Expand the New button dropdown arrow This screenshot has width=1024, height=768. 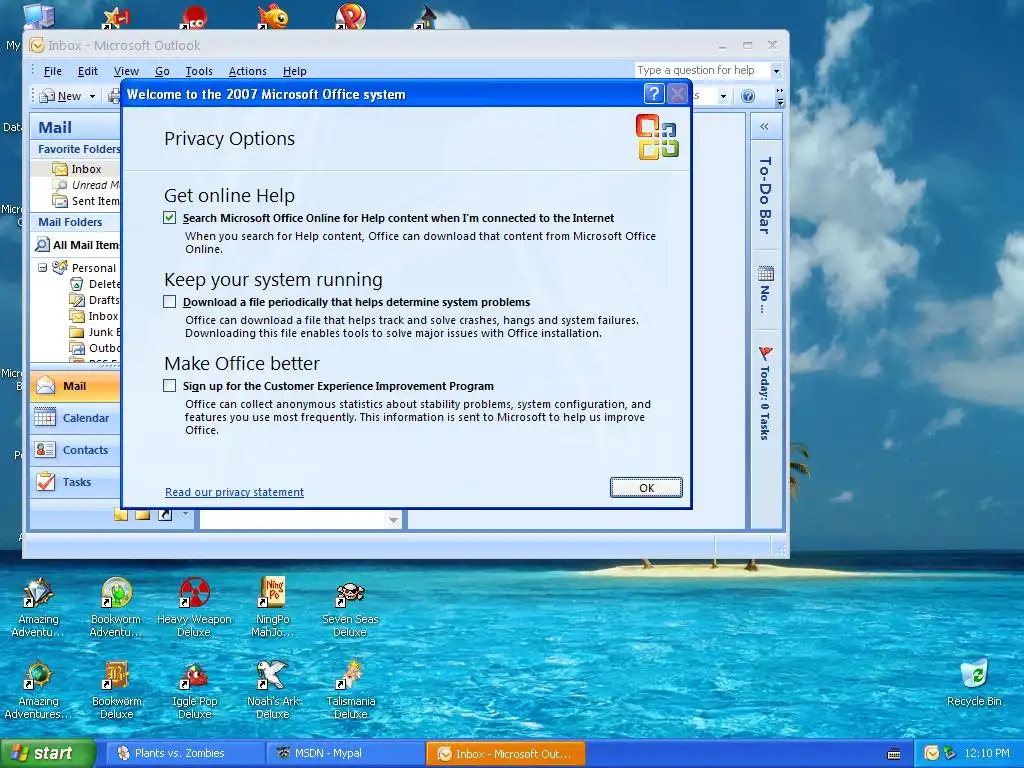[92, 96]
